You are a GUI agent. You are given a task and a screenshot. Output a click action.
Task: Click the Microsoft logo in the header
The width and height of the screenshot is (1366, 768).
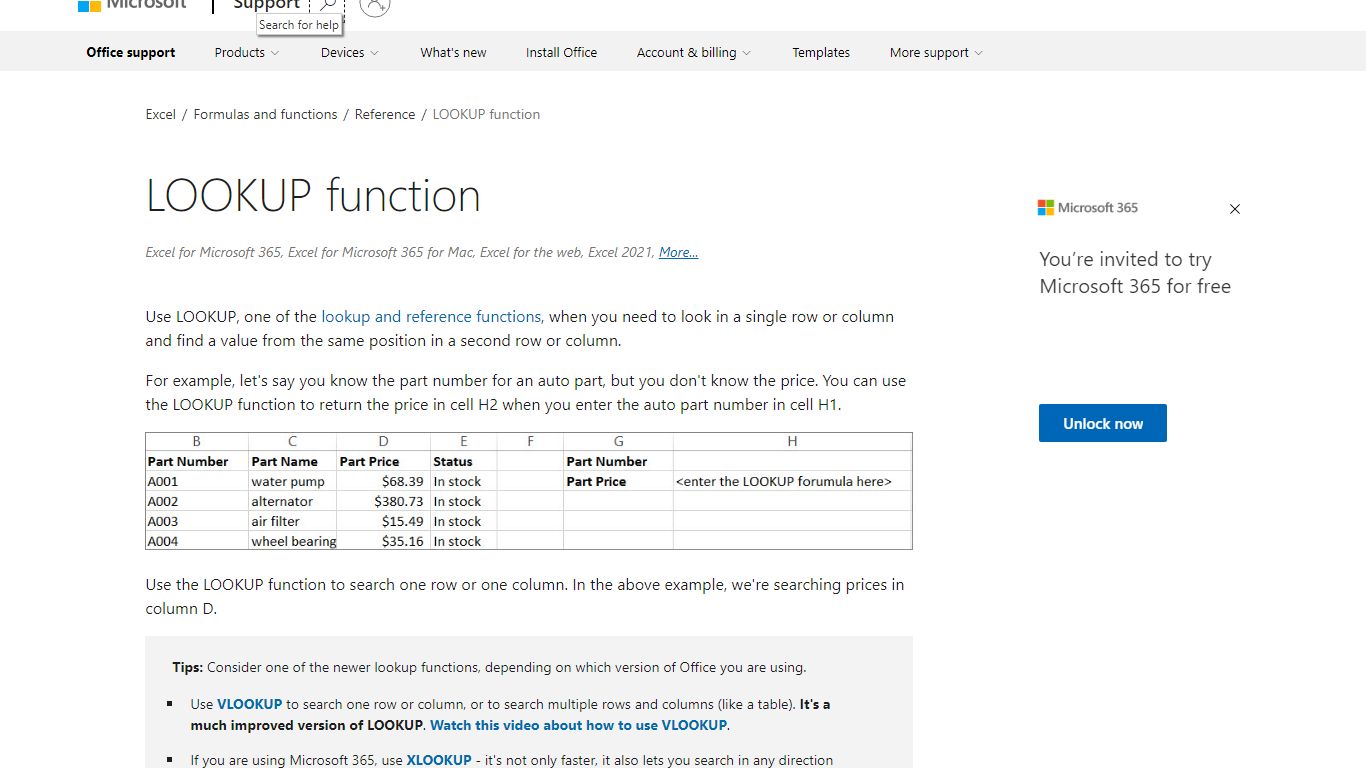[x=132, y=5]
